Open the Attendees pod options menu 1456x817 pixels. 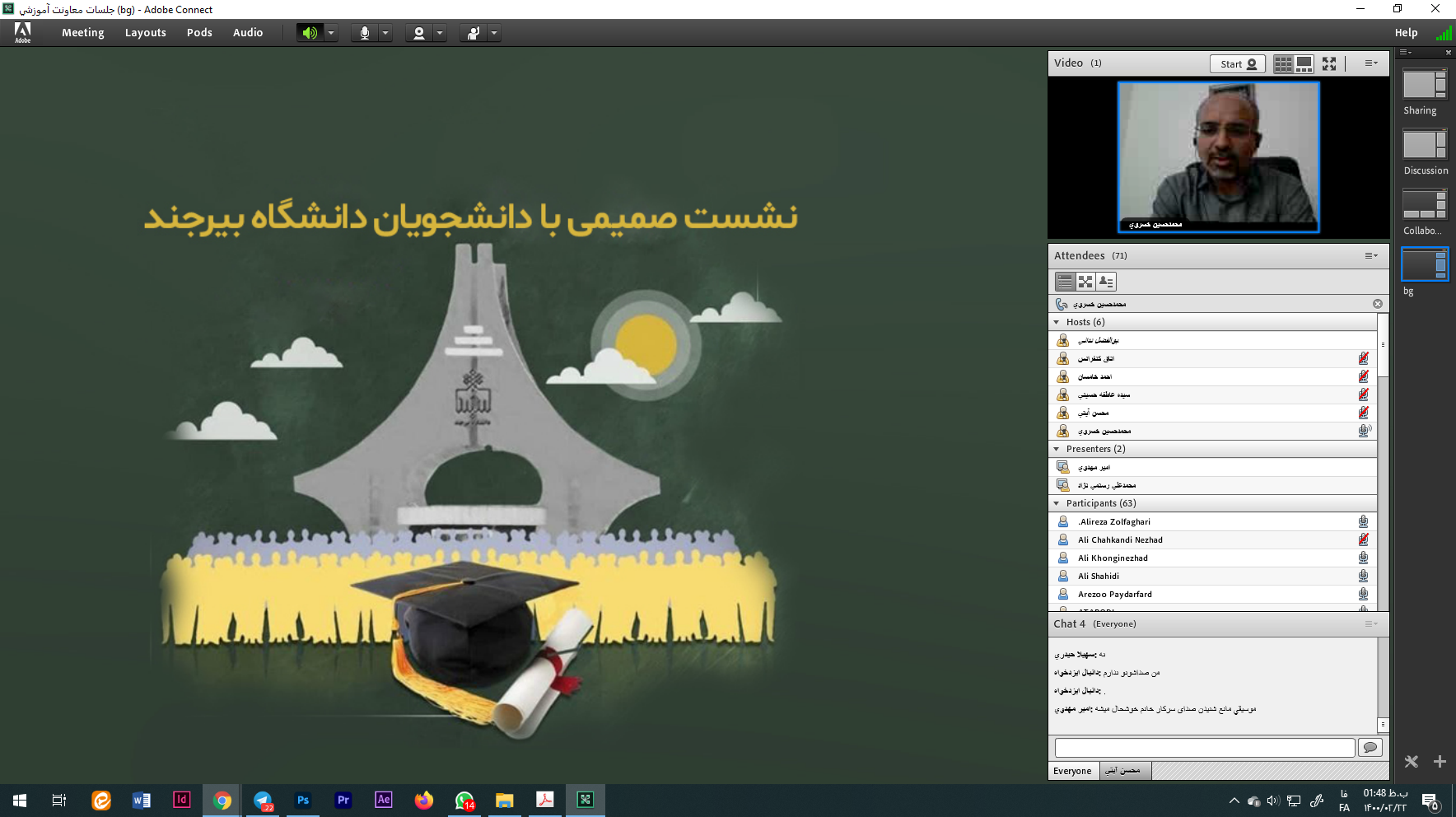[1370, 256]
